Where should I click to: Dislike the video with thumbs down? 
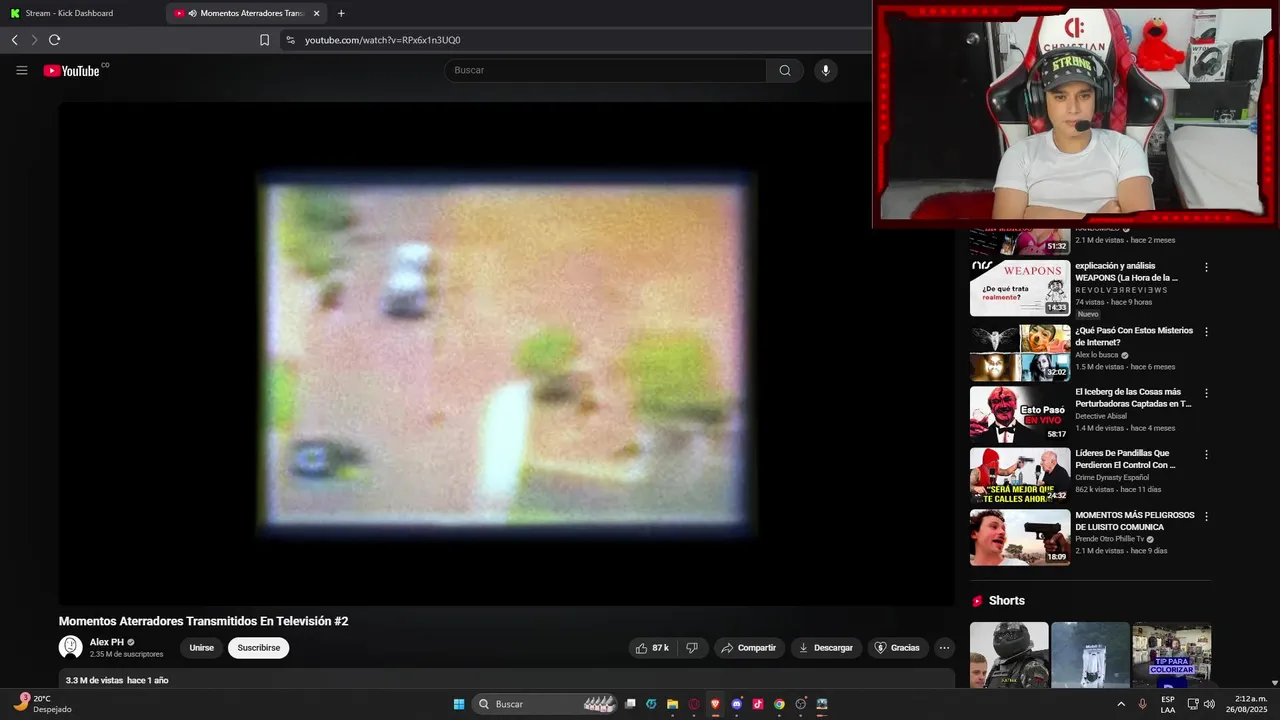(692, 648)
